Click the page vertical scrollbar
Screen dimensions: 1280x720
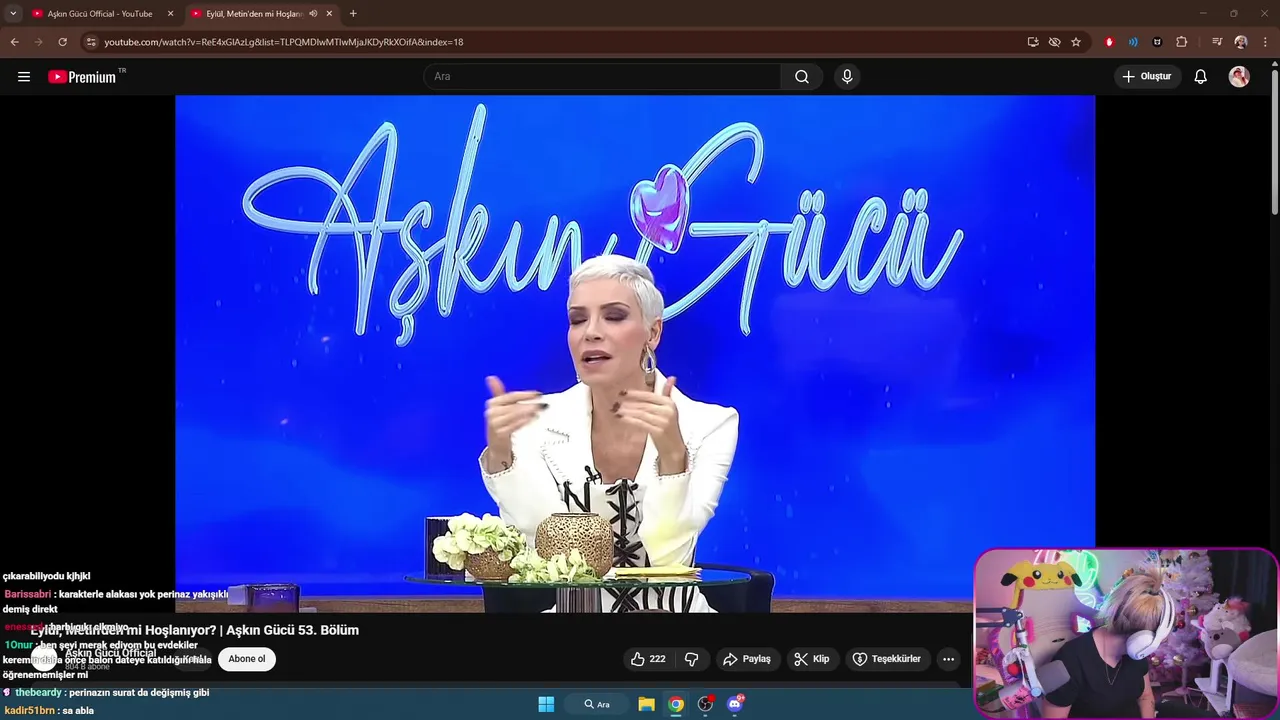click(1274, 140)
